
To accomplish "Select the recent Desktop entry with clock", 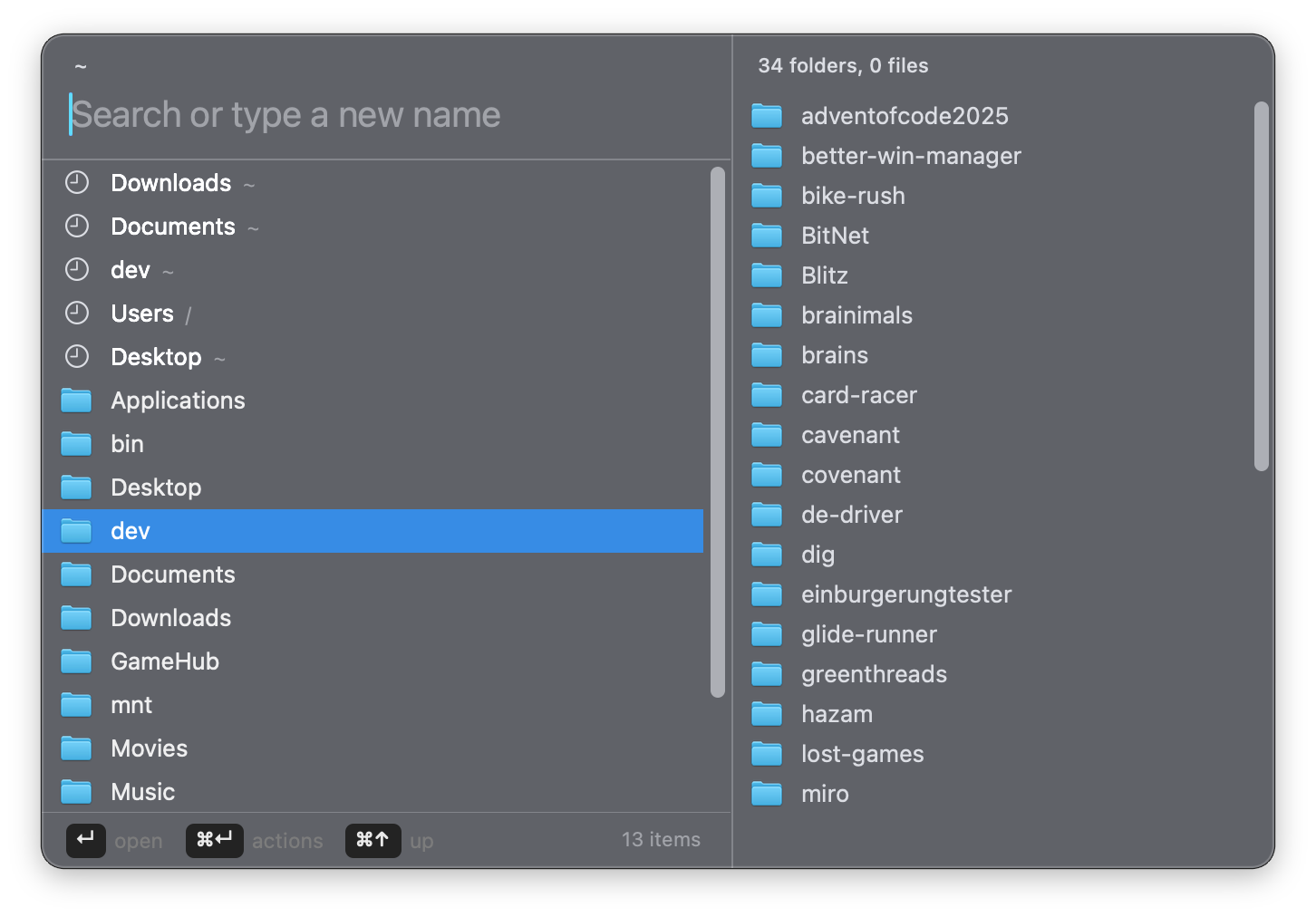I will tap(373, 357).
